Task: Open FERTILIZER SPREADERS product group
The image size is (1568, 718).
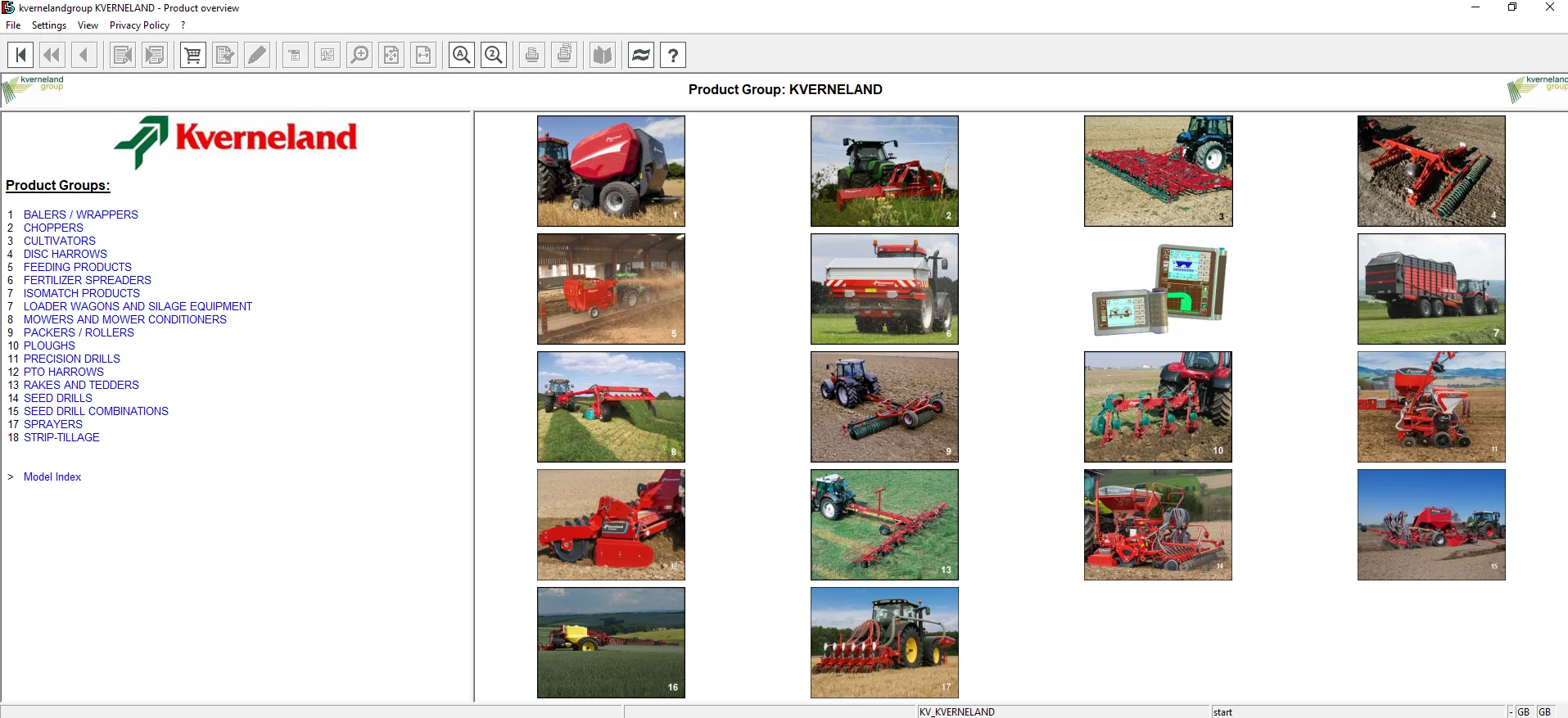Action: pos(88,280)
